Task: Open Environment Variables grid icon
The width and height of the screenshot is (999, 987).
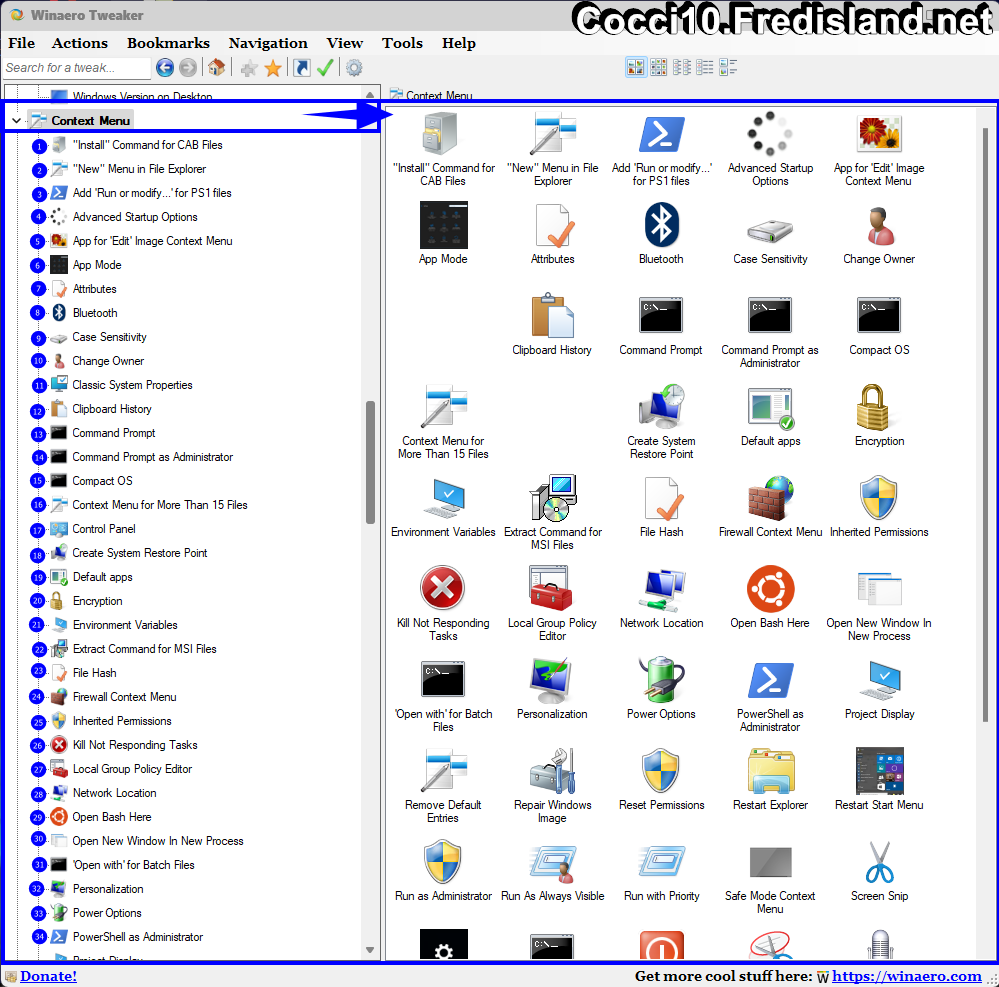Action: 443,498
